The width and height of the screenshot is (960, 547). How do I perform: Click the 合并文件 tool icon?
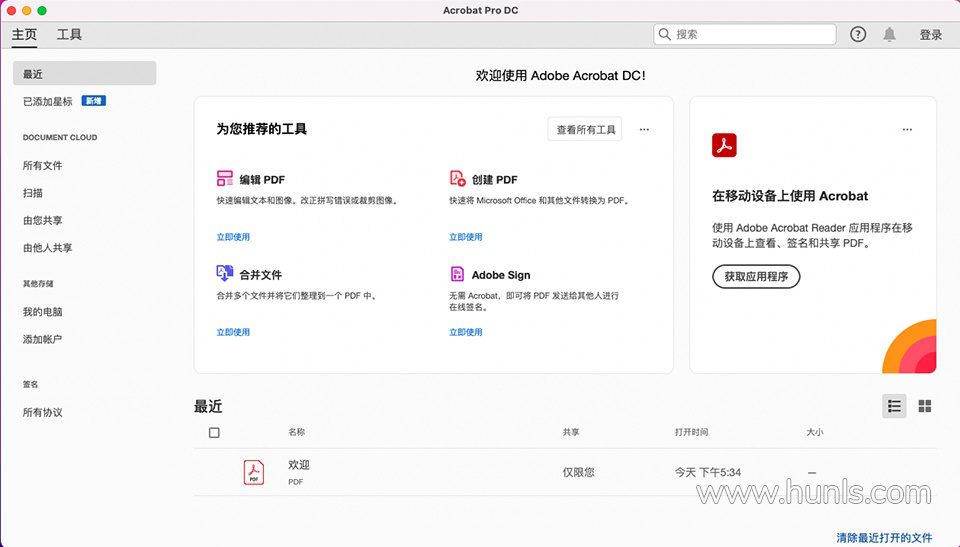coord(225,274)
